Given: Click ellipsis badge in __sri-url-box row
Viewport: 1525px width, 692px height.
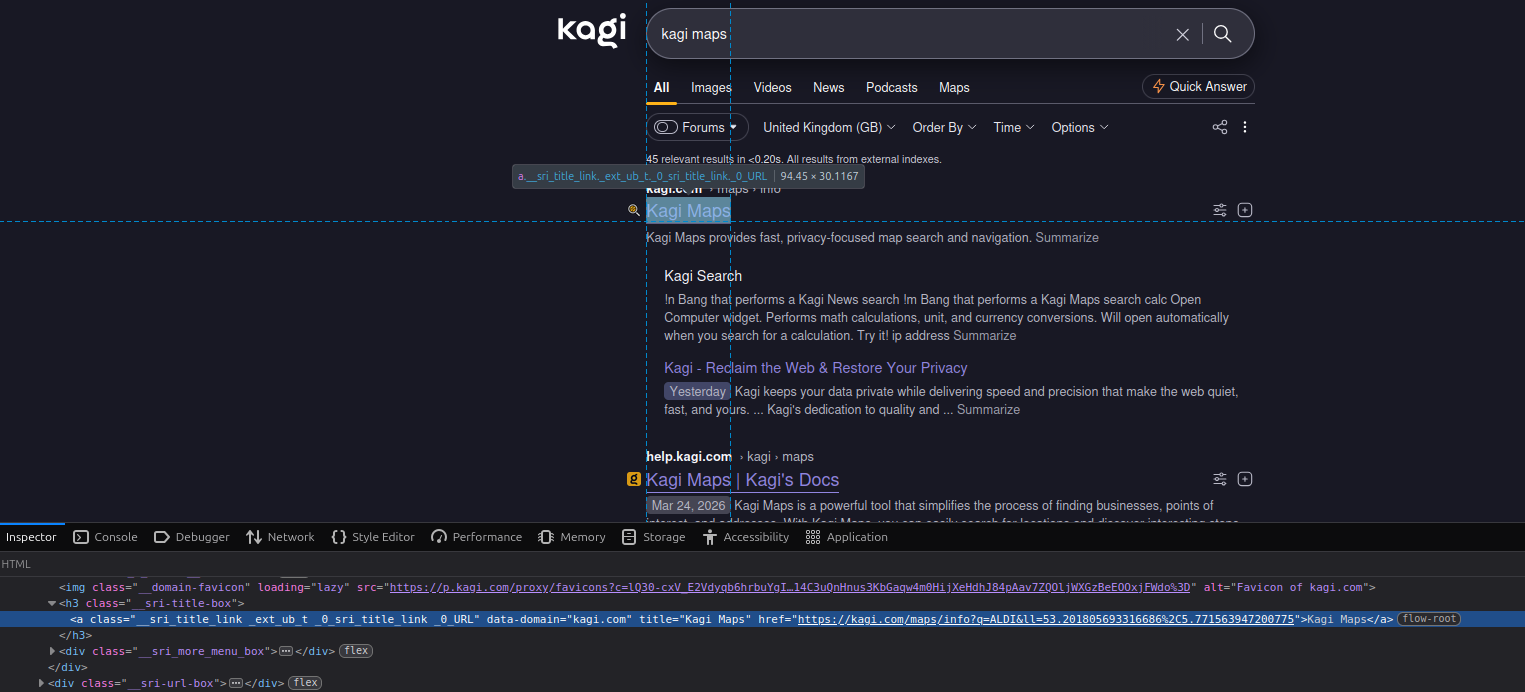Looking at the screenshot, I should [x=236, y=683].
